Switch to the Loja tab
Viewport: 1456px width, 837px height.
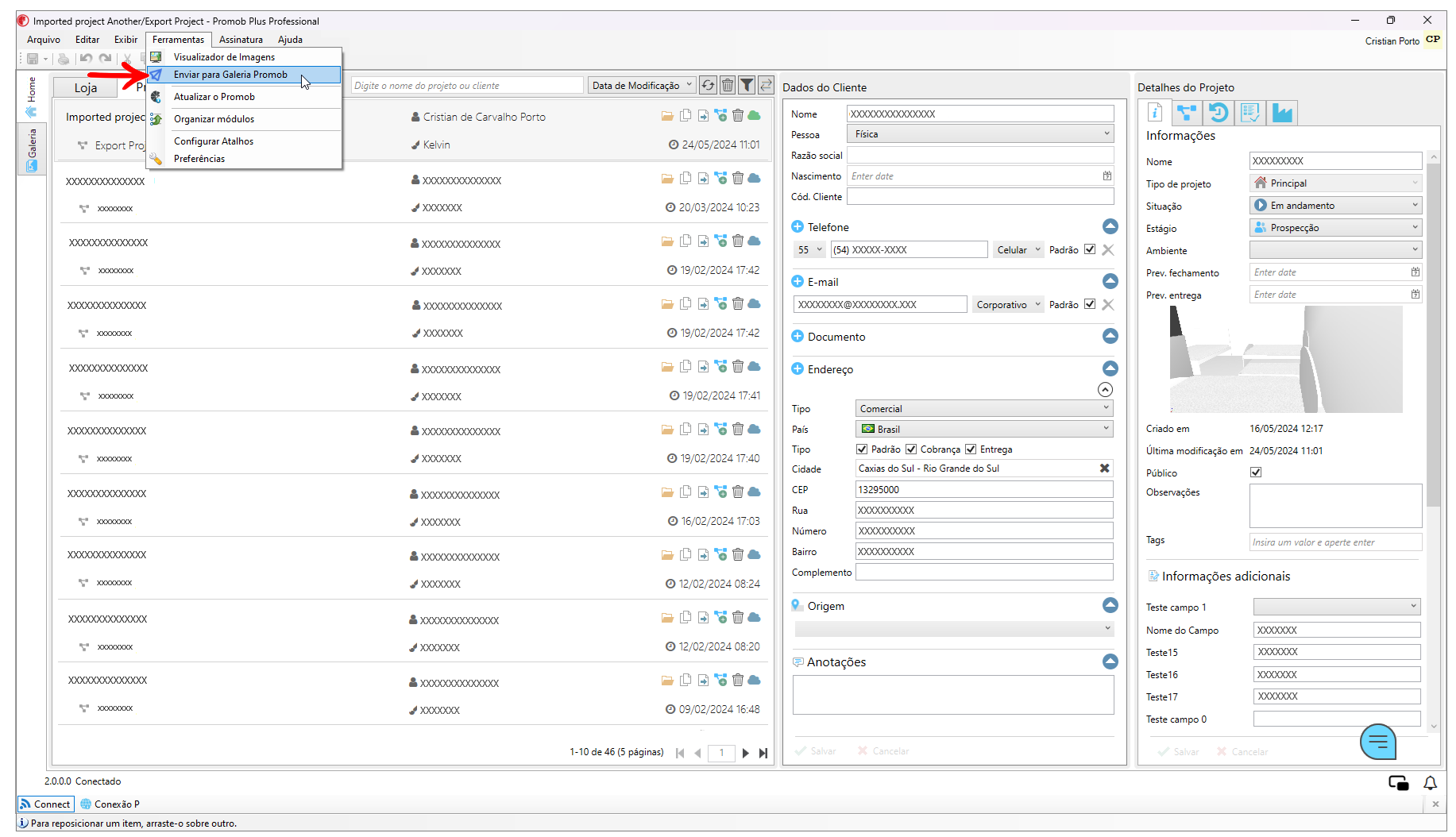click(86, 87)
